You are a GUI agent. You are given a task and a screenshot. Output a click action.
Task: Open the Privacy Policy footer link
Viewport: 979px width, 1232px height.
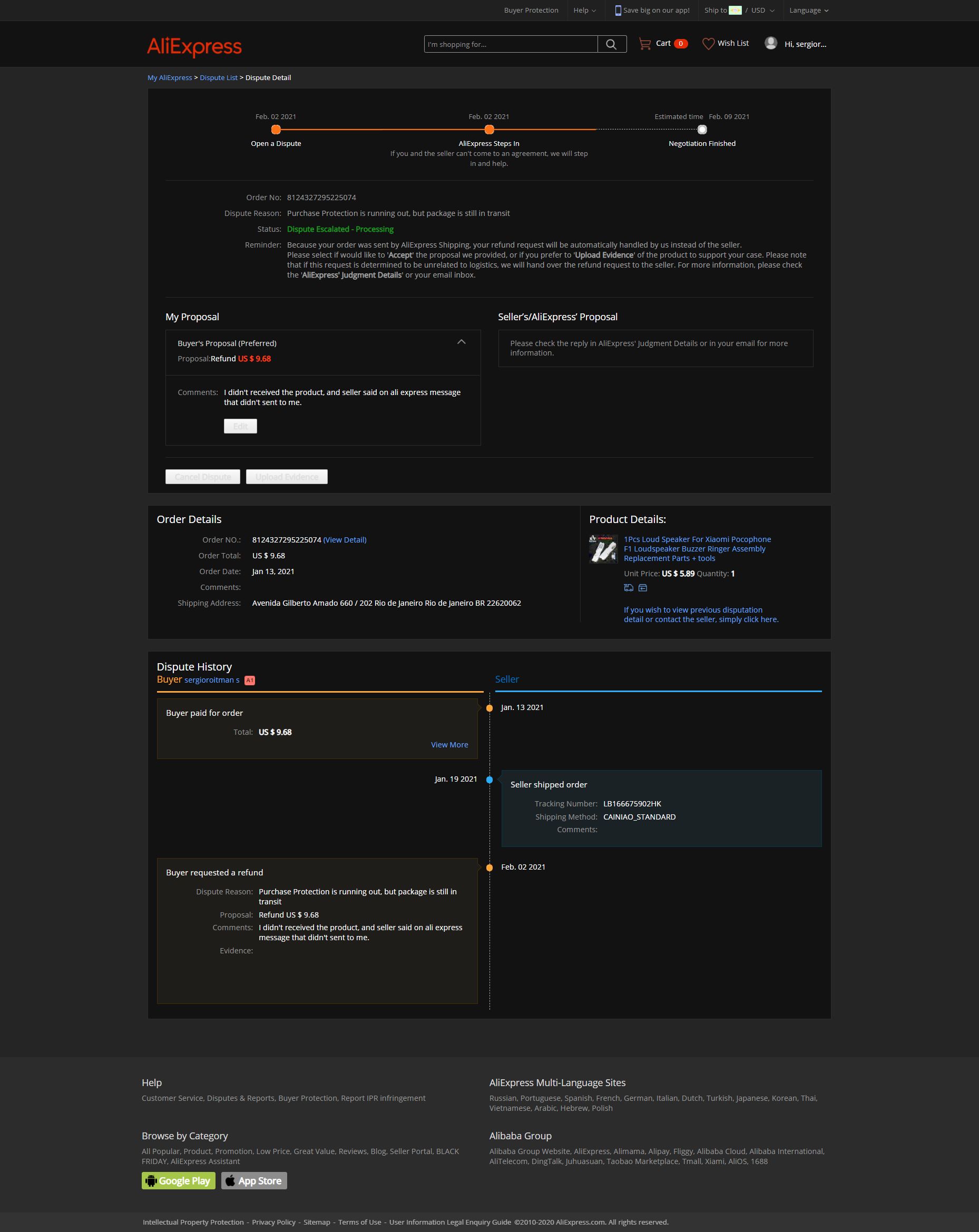274,1223
